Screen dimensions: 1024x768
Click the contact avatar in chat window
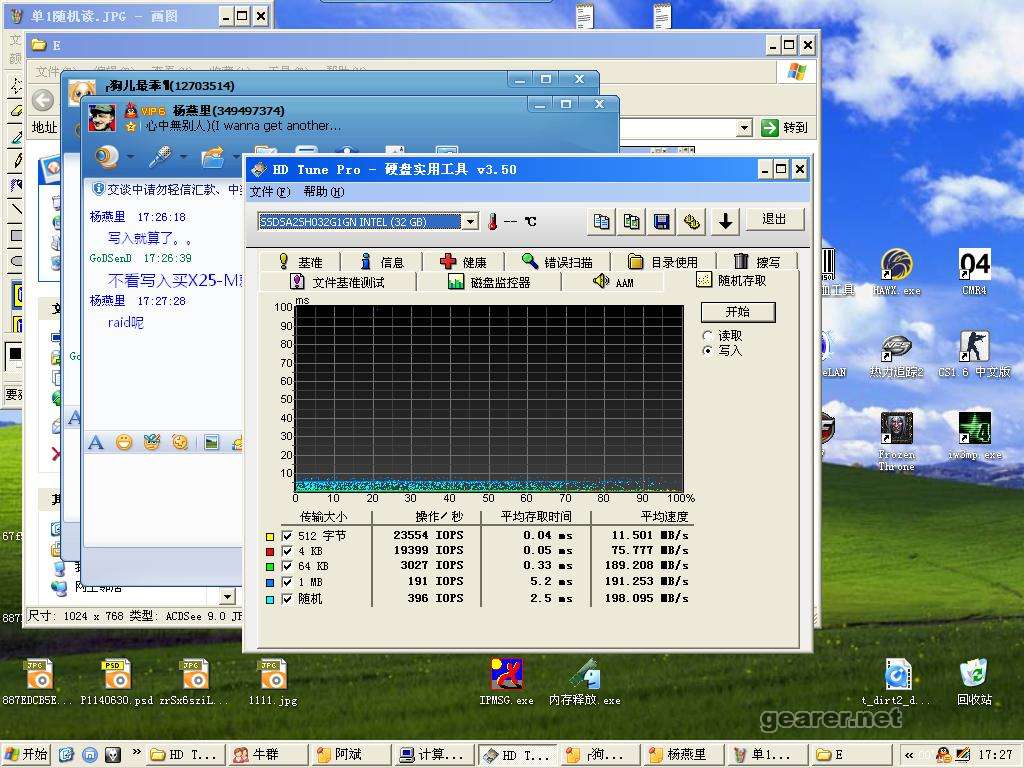[102, 118]
